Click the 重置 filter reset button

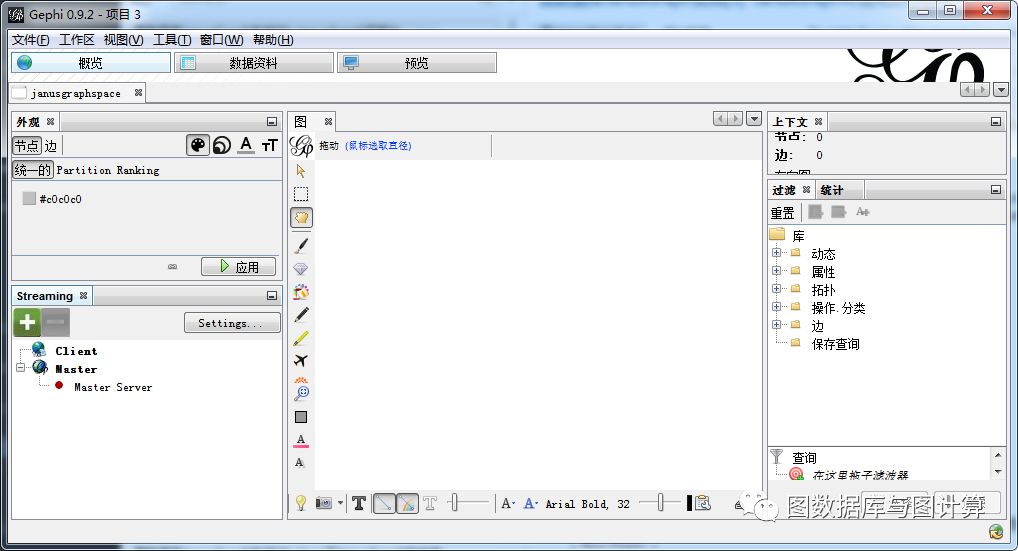click(x=782, y=213)
